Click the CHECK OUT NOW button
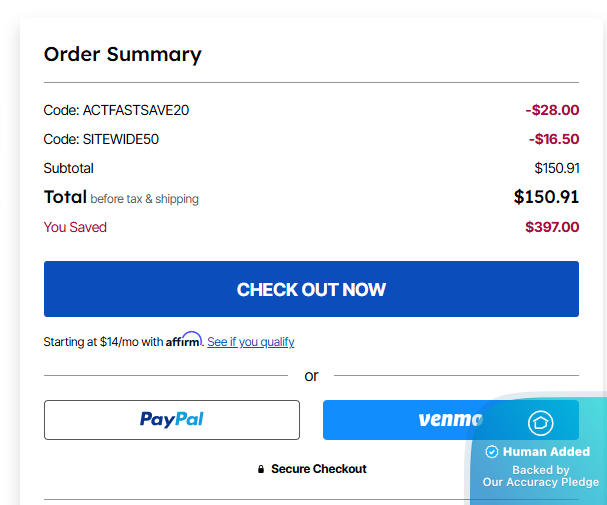This screenshot has width=607, height=505. click(x=311, y=289)
